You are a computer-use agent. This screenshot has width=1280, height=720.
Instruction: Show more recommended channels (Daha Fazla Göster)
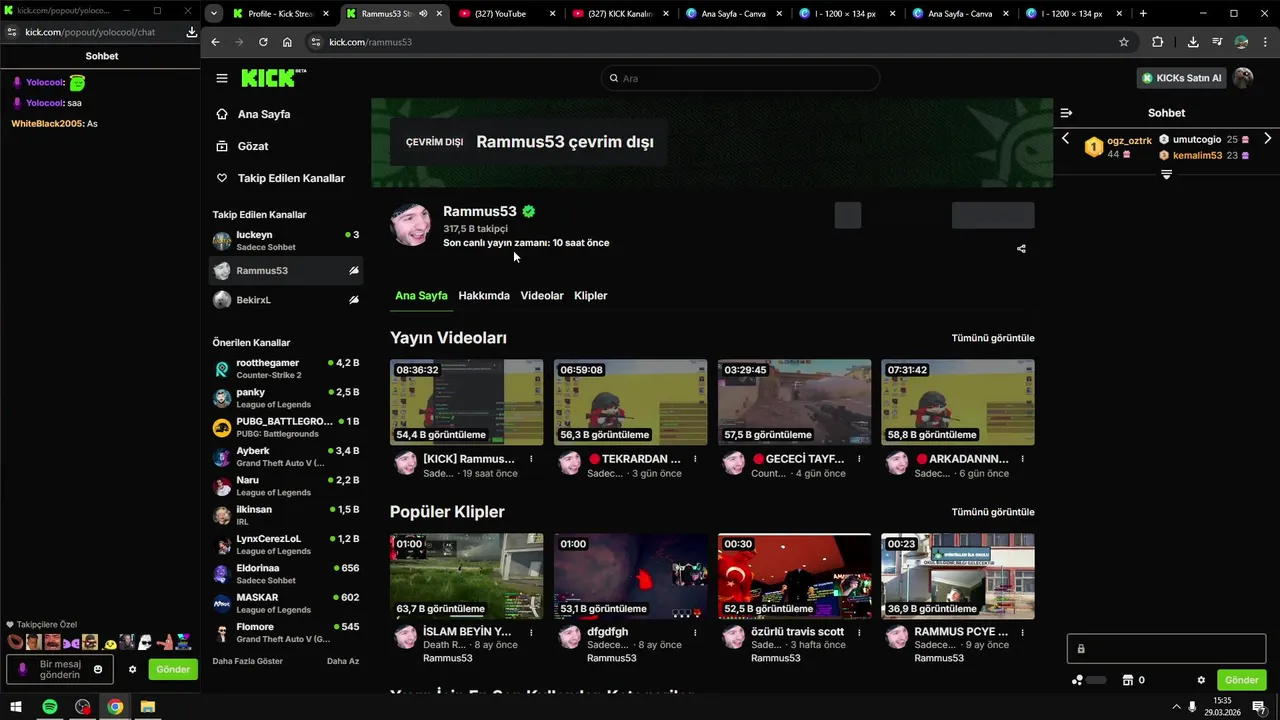(247, 661)
